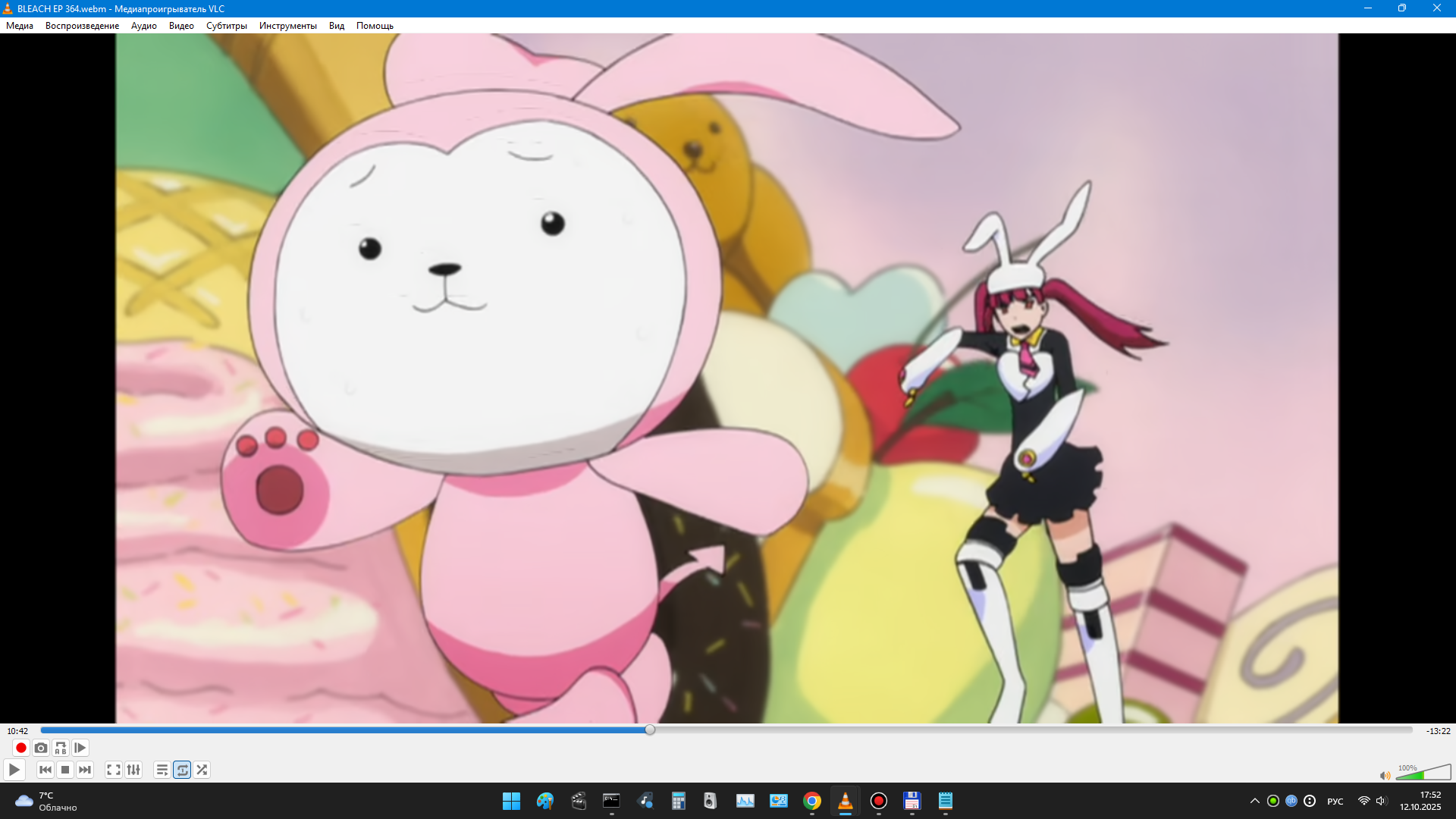The width and height of the screenshot is (1456, 819).
Task: Toggle shuffle random playback
Action: (x=202, y=770)
